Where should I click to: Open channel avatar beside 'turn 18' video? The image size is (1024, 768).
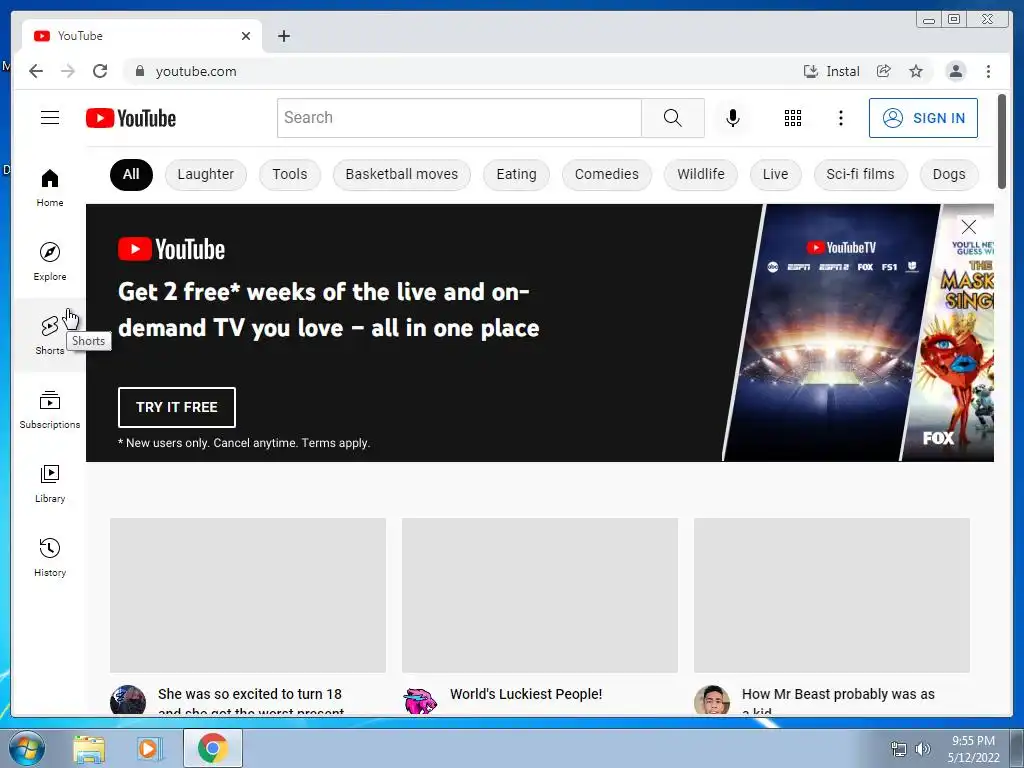tap(128, 700)
